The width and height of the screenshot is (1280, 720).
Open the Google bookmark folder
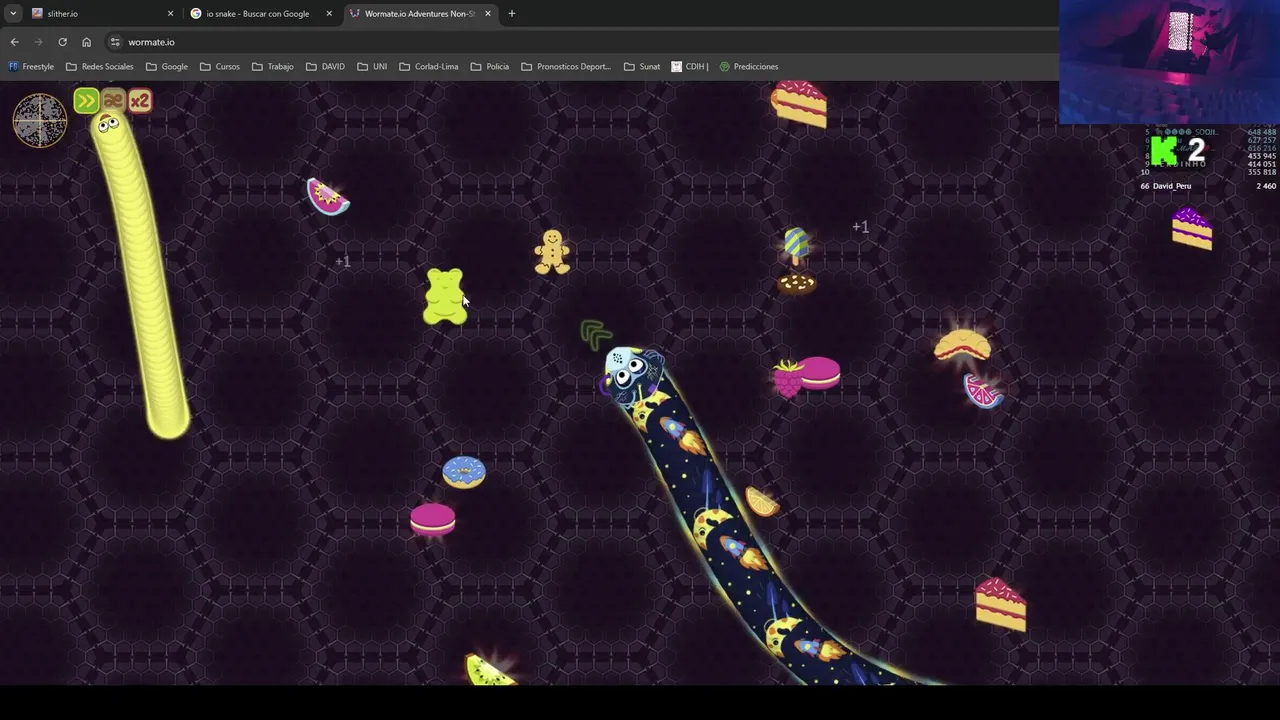click(166, 67)
